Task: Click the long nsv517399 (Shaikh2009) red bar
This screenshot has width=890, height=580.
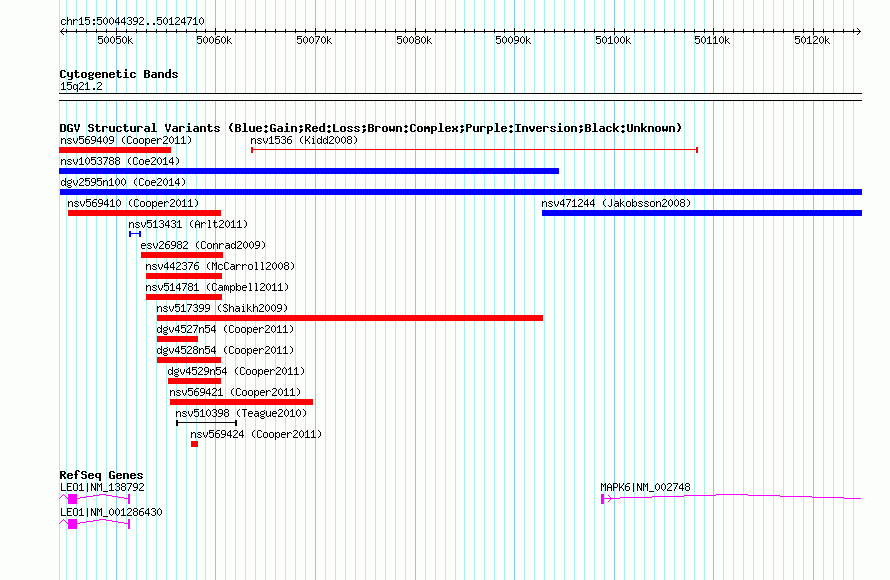Action: tap(350, 318)
